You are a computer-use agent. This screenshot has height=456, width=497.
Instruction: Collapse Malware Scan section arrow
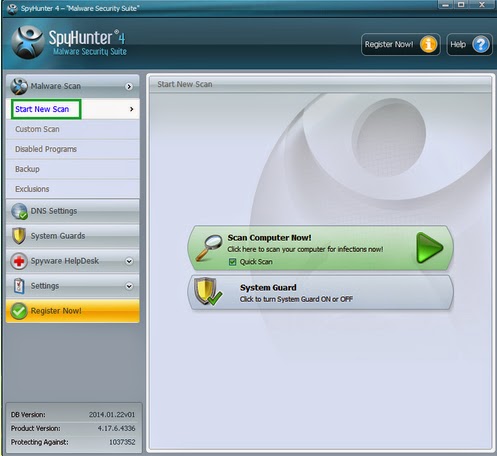(x=129, y=87)
